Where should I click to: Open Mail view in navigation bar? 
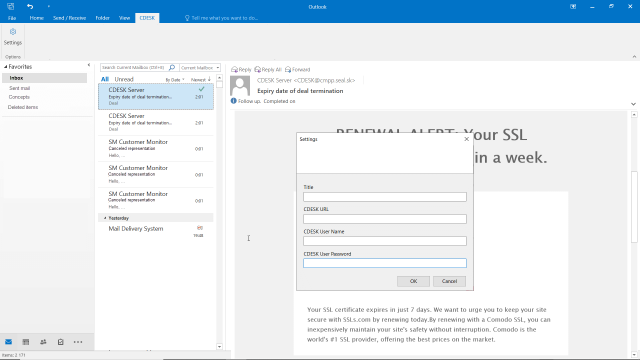tap(9, 342)
